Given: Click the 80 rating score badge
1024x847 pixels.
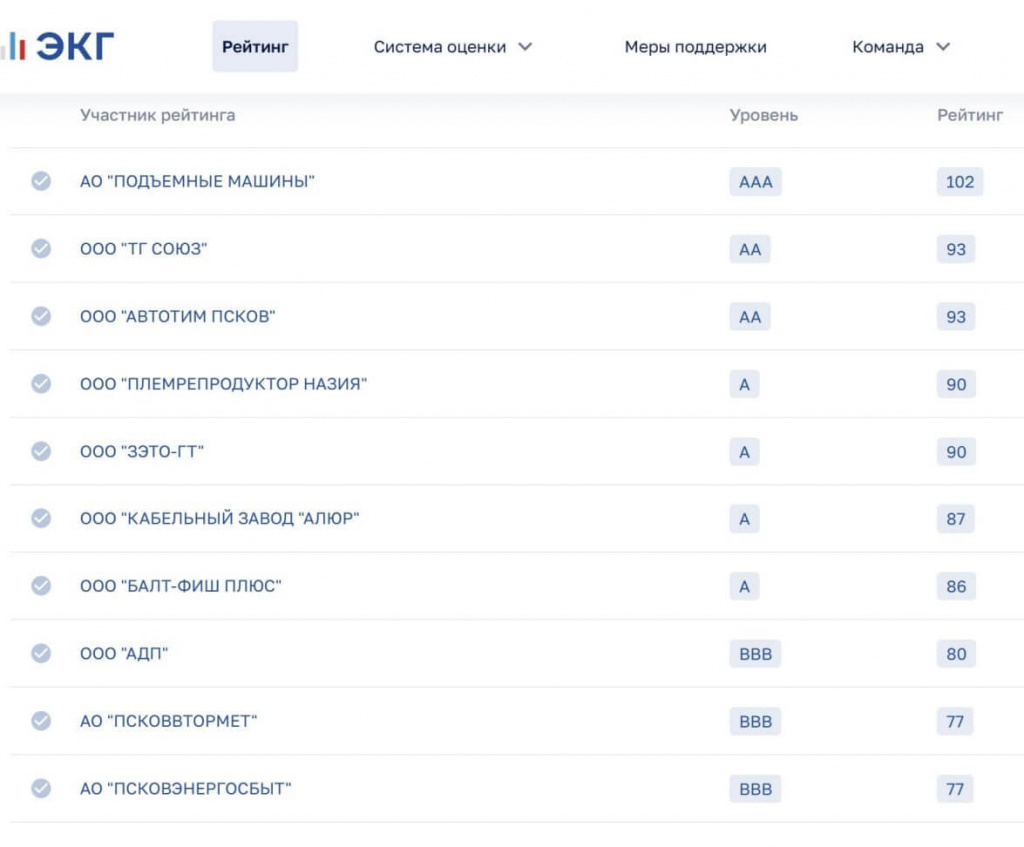Looking at the screenshot, I should pos(956,654).
